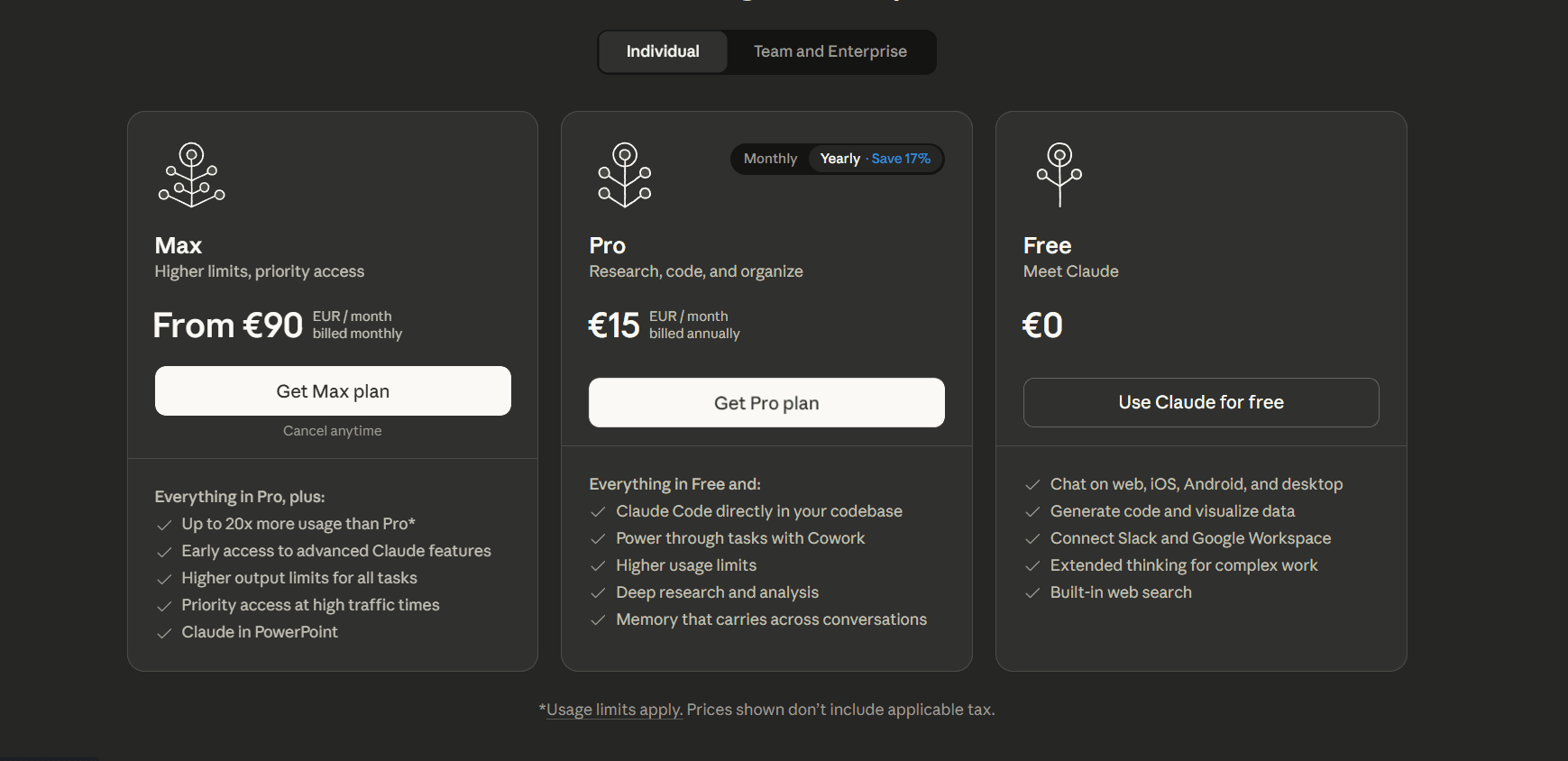Click the Pro plan heading
The width and height of the screenshot is (1568, 761).
coord(607,245)
